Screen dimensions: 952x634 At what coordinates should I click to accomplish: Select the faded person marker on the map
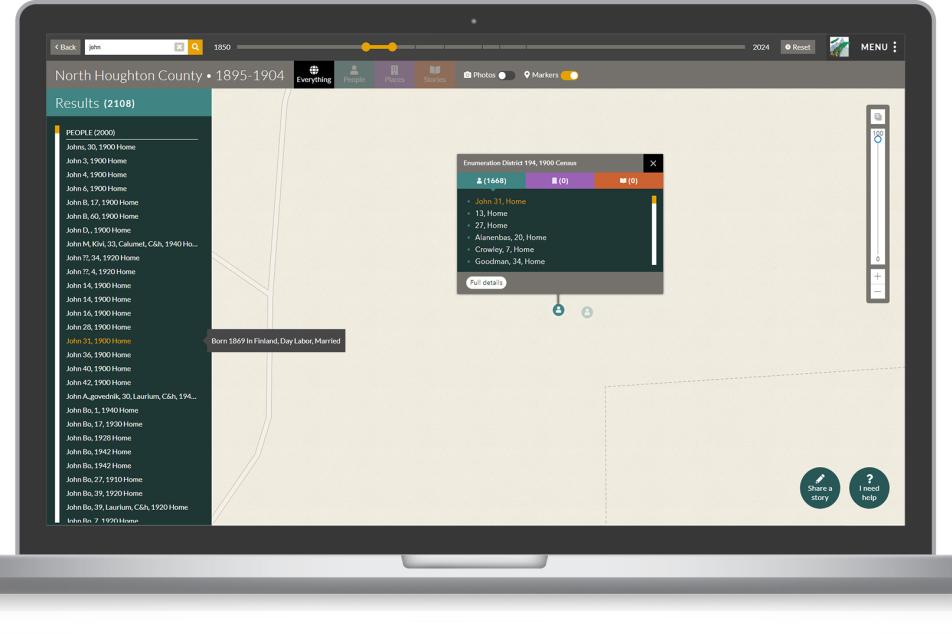587,312
